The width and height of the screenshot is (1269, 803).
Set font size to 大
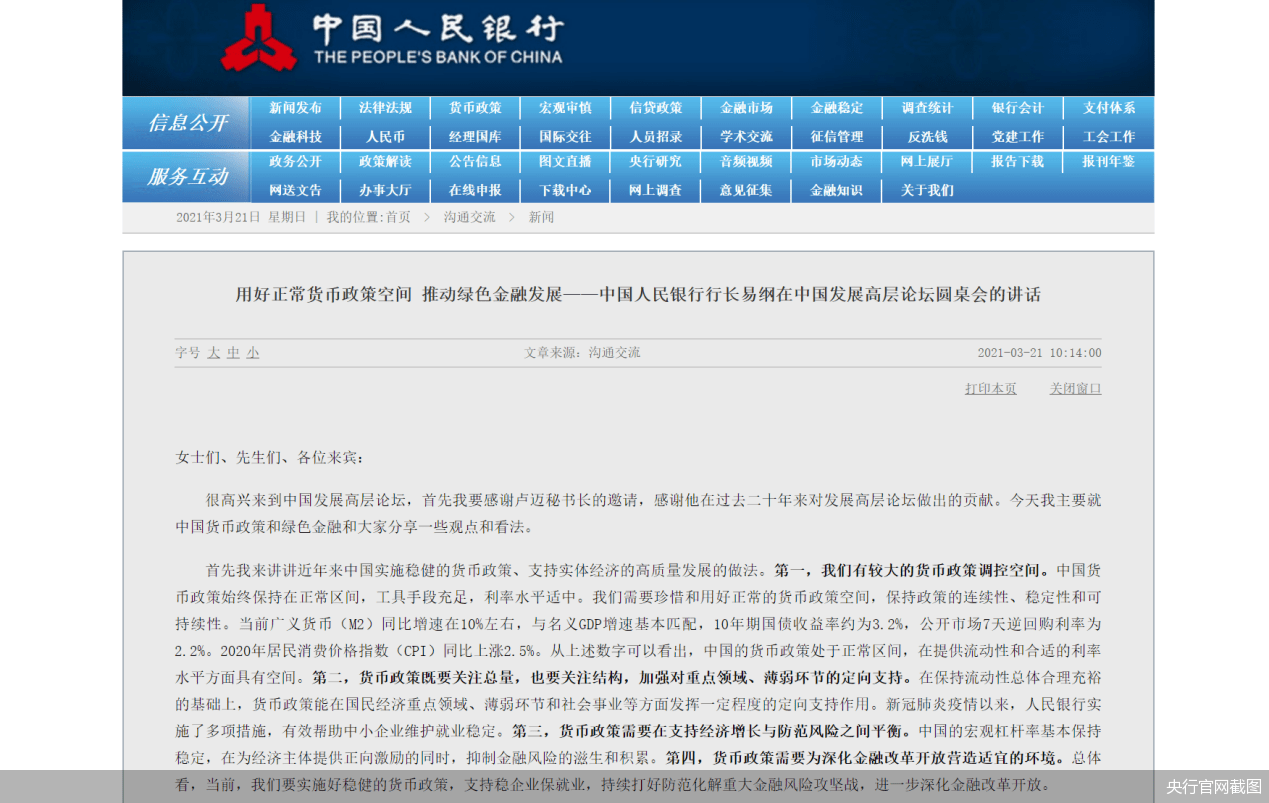click(x=213, y=353)
